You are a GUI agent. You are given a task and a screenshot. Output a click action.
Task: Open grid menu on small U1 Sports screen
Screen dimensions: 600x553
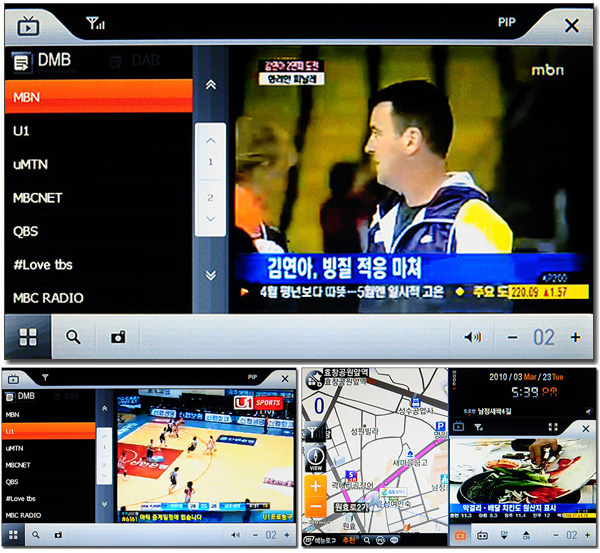pyautogui.click(x=13, y=535)
